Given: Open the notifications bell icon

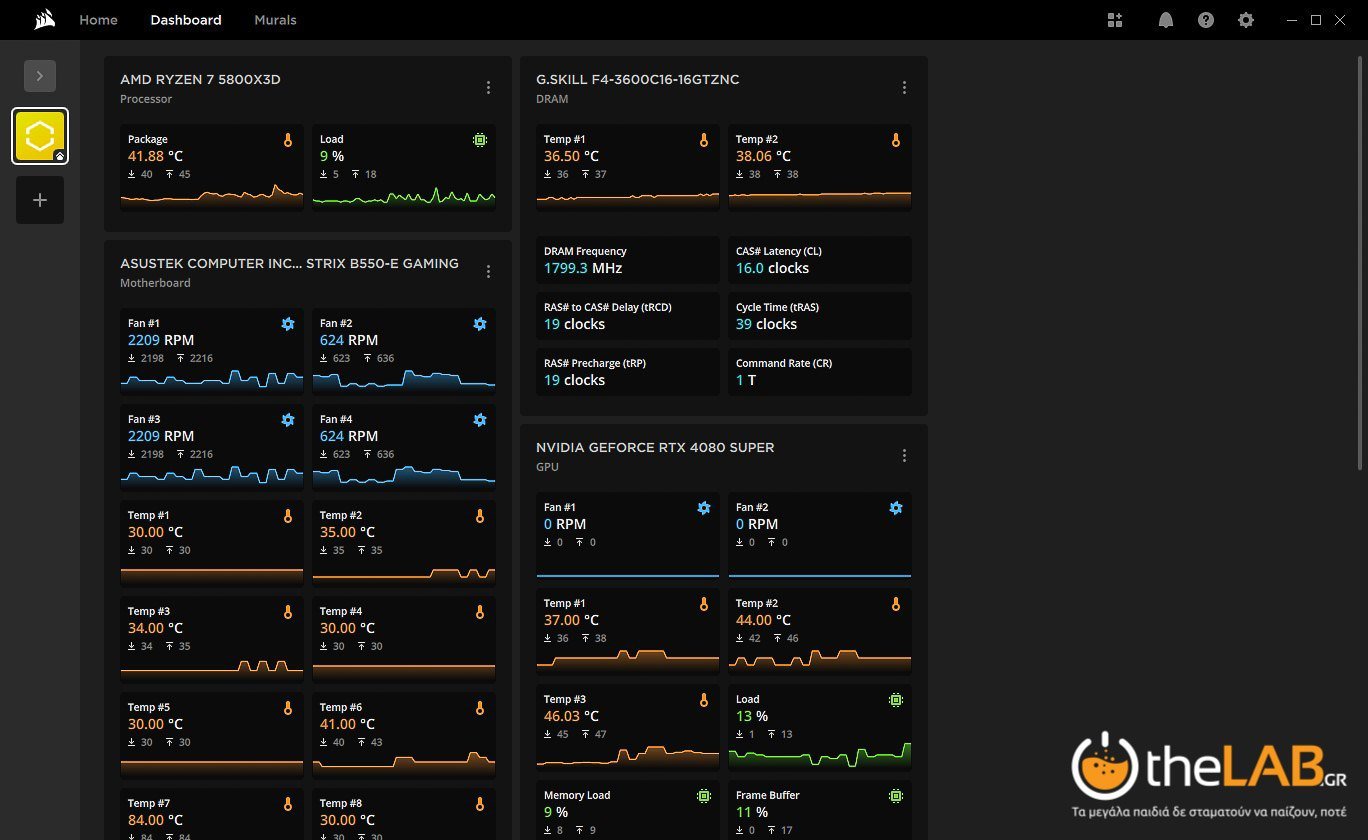Looking at the screenshot, I should 1165,20.
